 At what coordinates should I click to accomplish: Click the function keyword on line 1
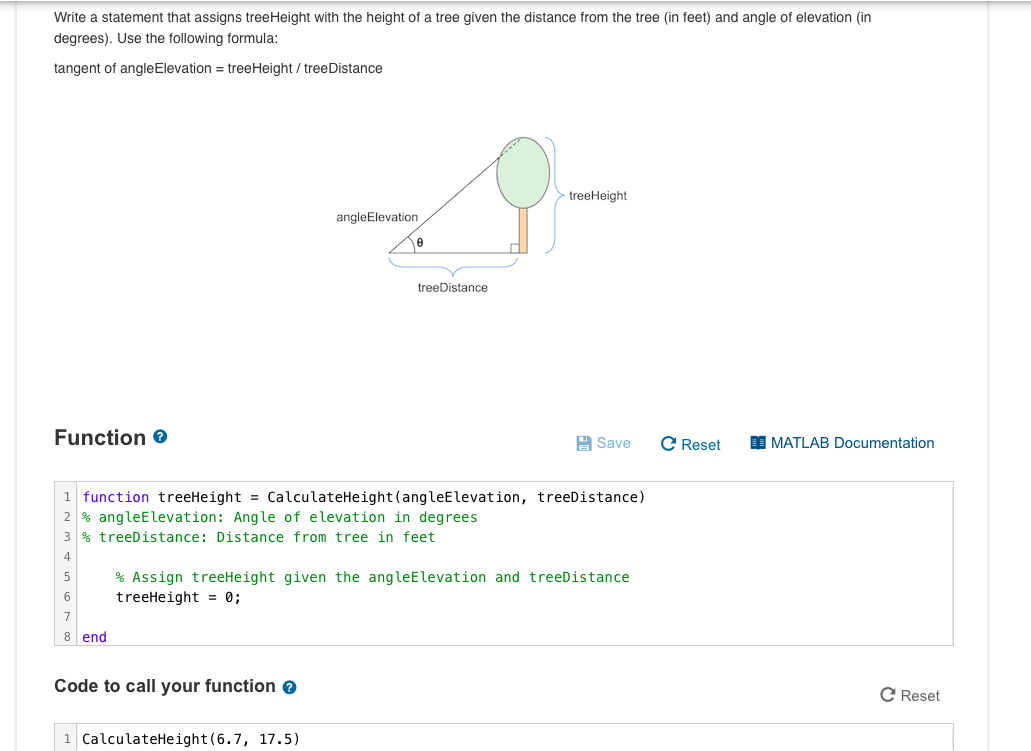113,497
